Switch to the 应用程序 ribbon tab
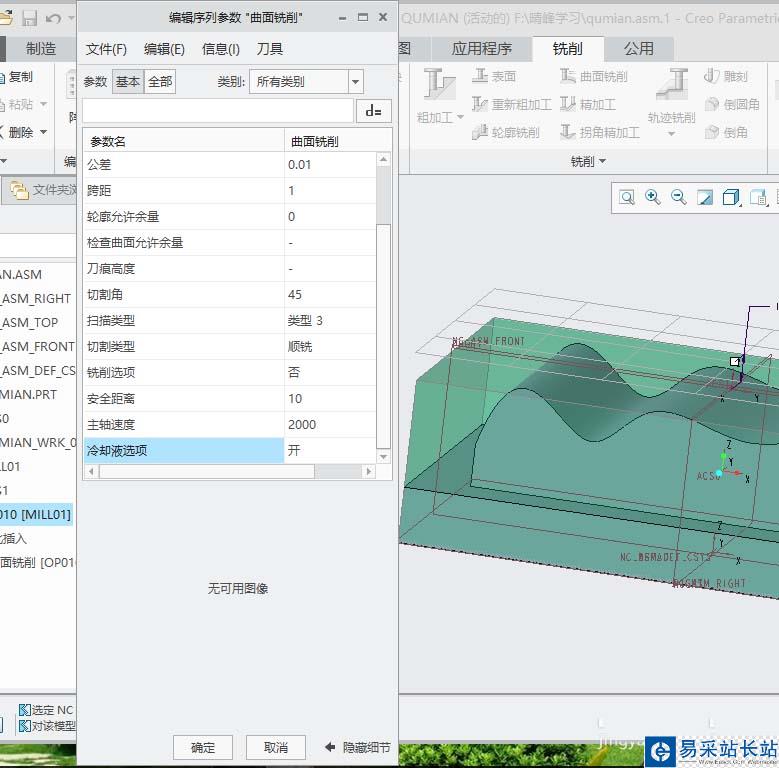This screenshot has width=779, height=768. (x=481, y=48)
